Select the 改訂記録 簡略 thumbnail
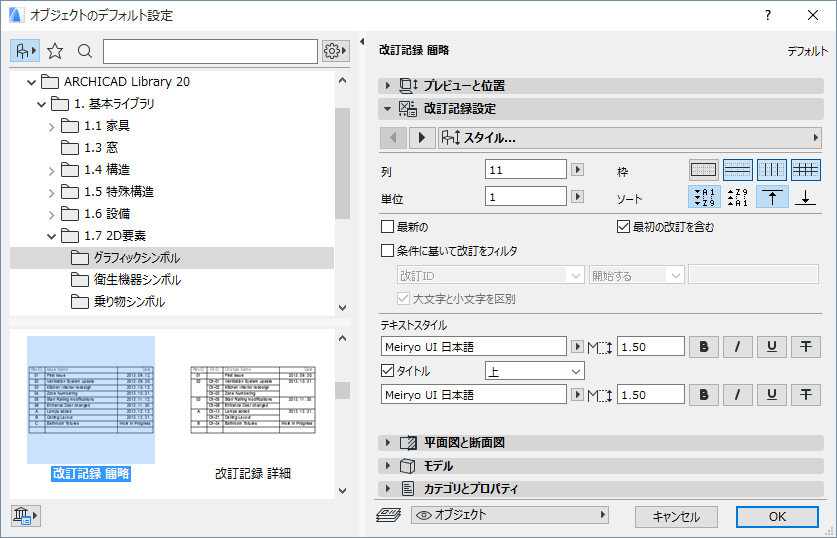This screenshot has height=538, width=837. click(x=91, y=400)
